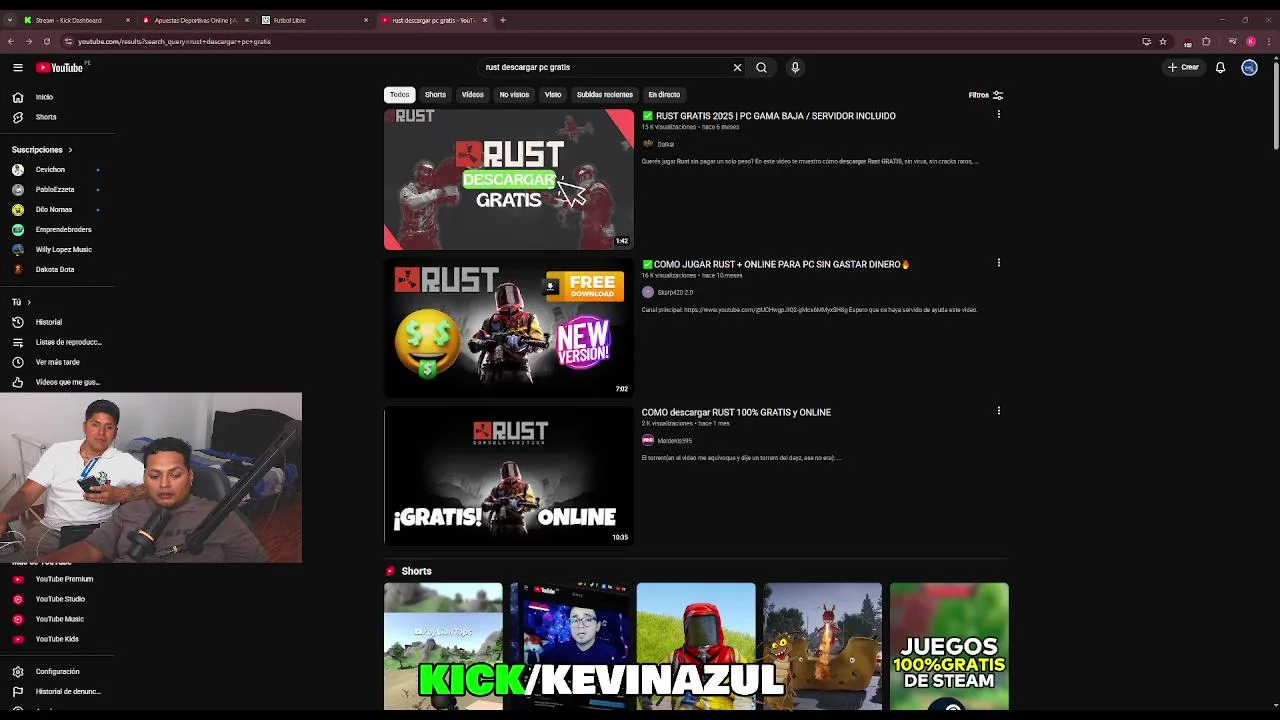1280x720 pixels.
Task: Open YouTube notifications bell
Action: (1220, 67)
